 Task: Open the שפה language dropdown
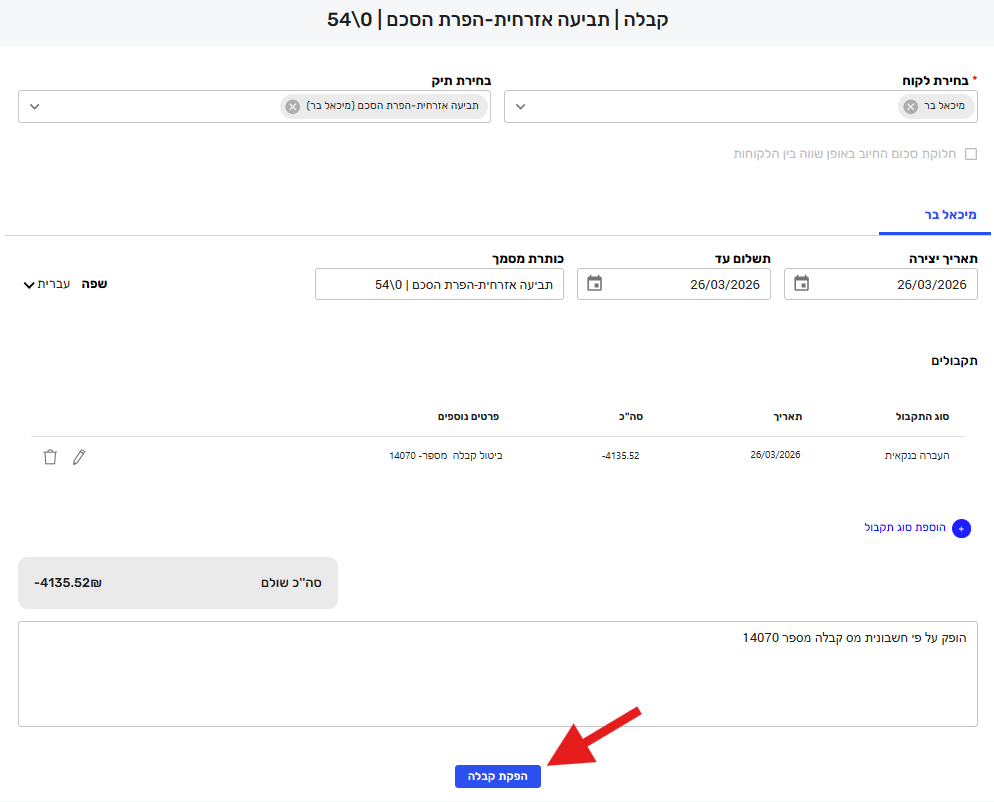click(x=46, y=285)
